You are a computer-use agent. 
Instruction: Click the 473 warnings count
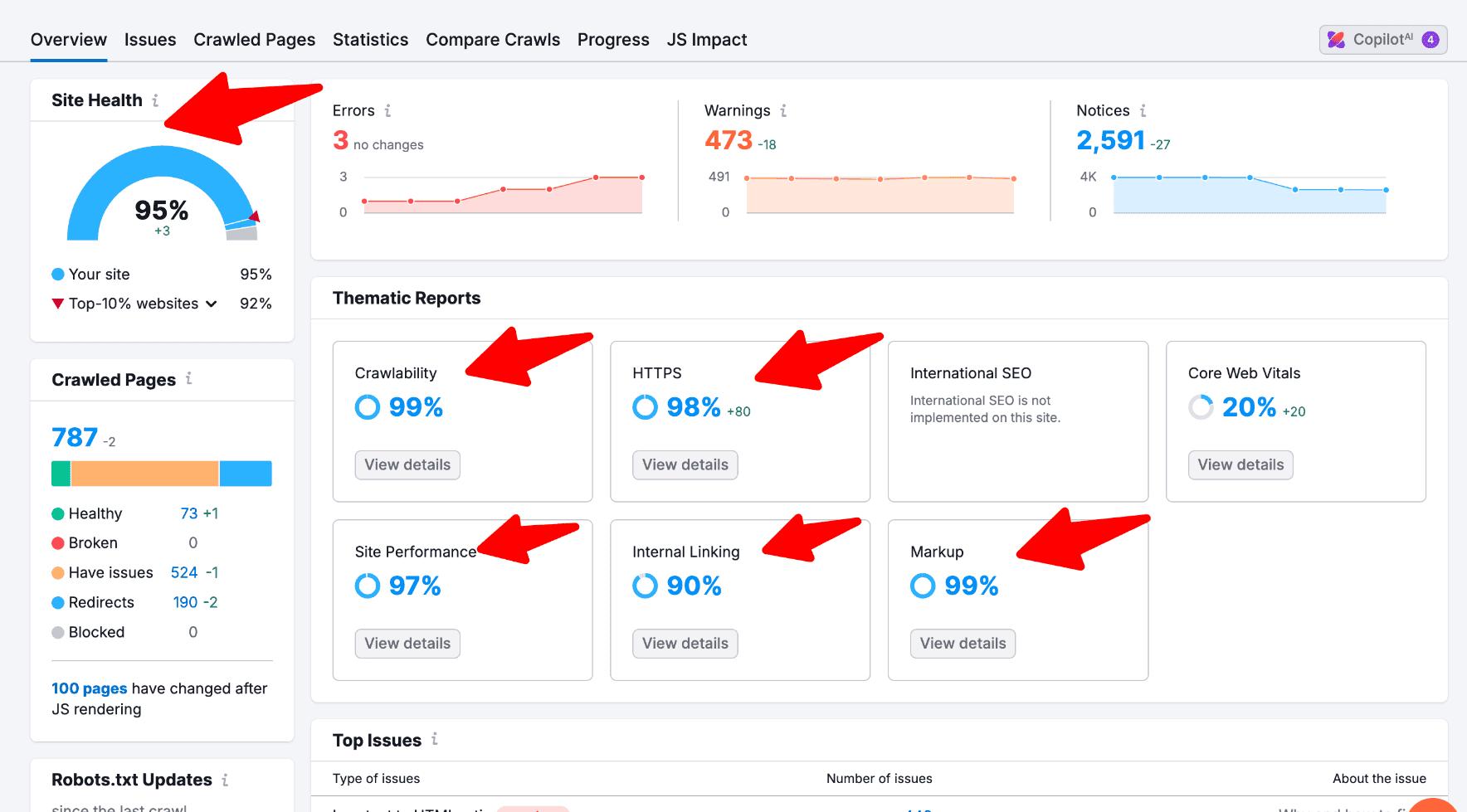tap(729, 141)
